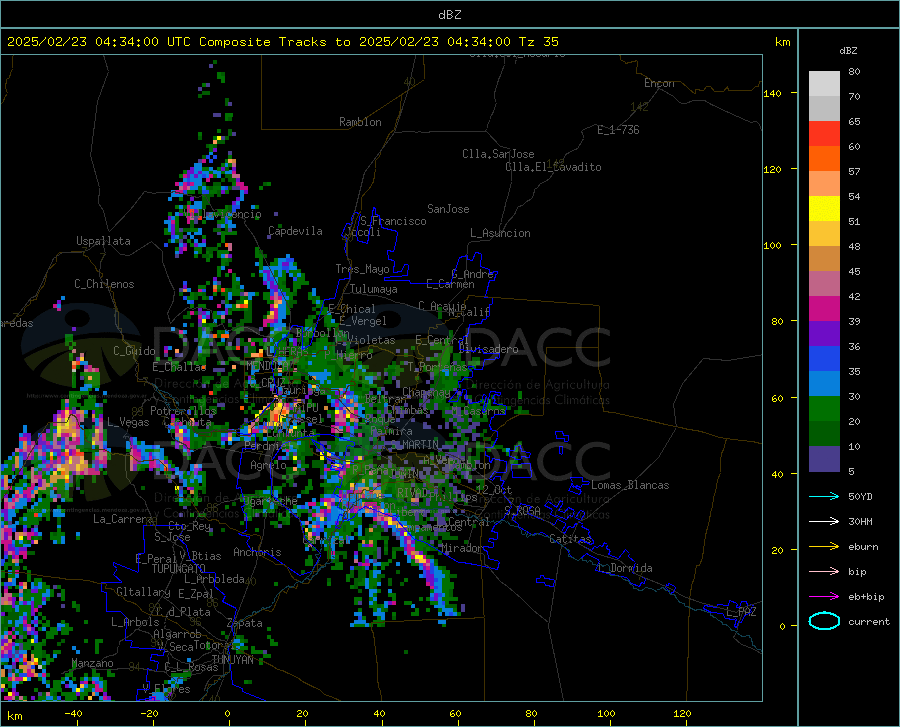900x727 pixels.
Task: Click the E_1-736 map label
Action: 618,130
